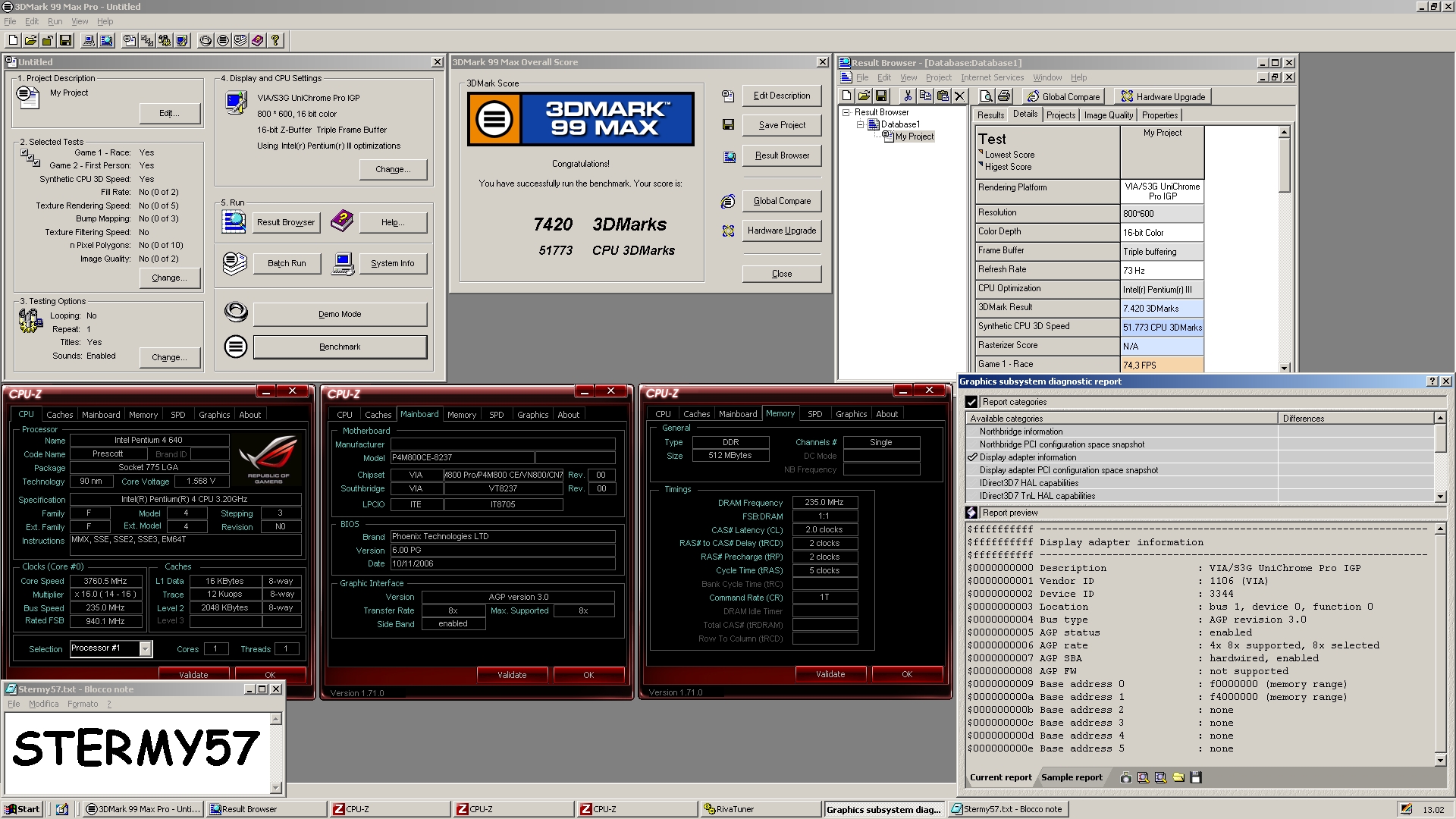Open the File menu in 3DMark 99
Image resolution: width=1456 pixels, height=819 pixels.
10,21
